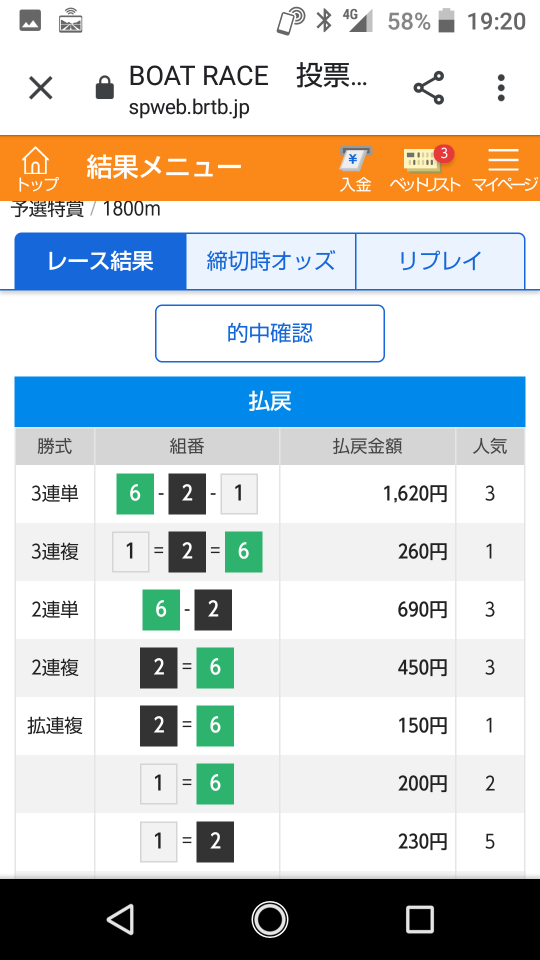Image resolution: width=540 pixels, height=960 pixels.
Task: Tap the 結果メニュー header title
Action: [x=164, y=167]
